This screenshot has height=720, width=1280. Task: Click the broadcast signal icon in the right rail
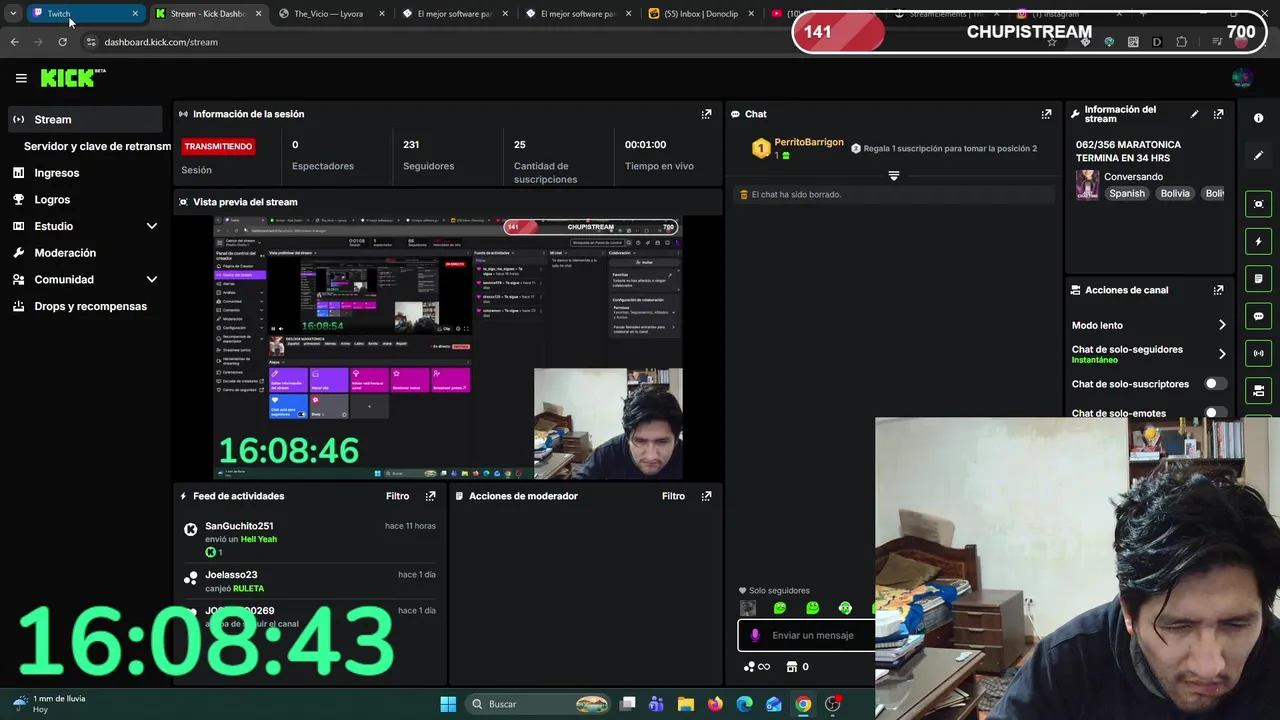[1258, 353]
